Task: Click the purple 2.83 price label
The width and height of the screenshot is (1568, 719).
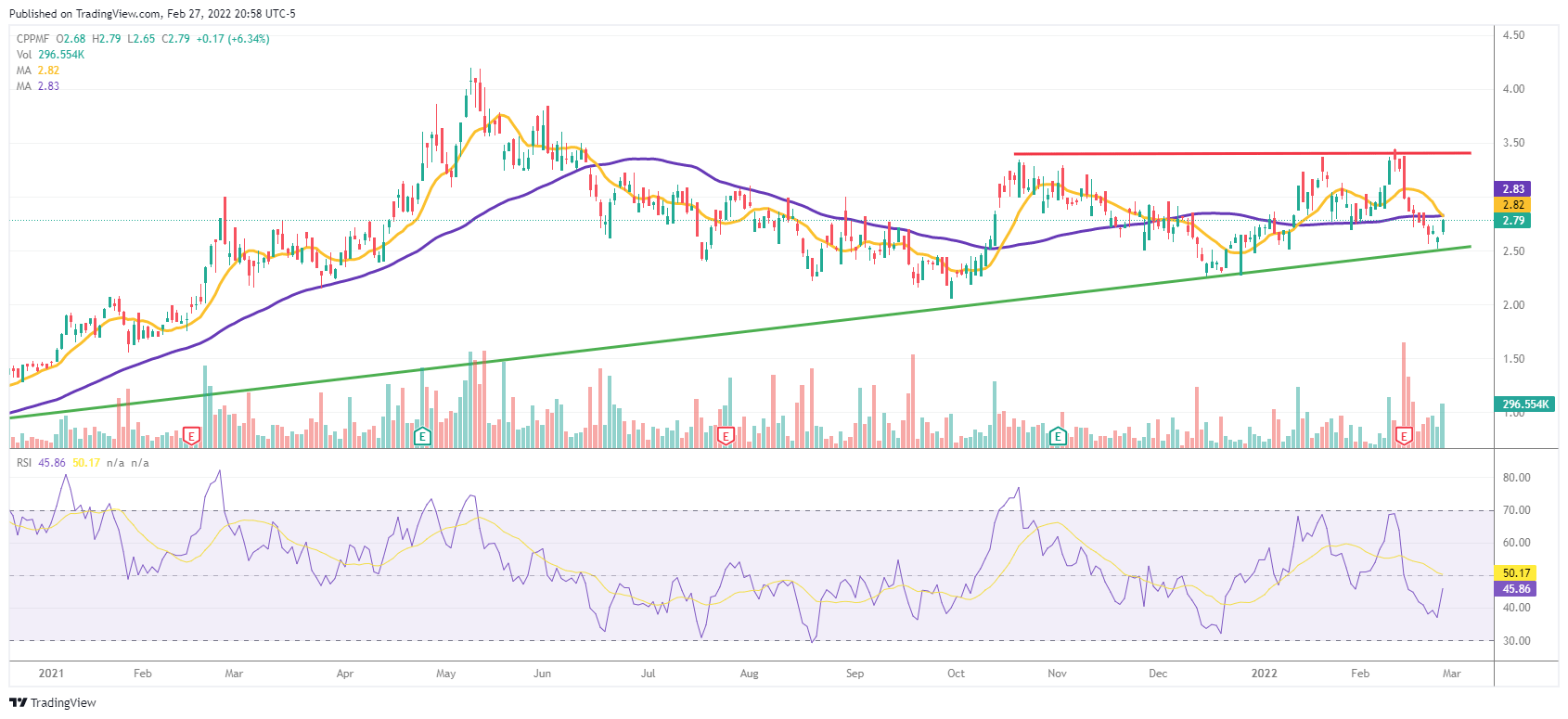Action: coord(1513,188)
